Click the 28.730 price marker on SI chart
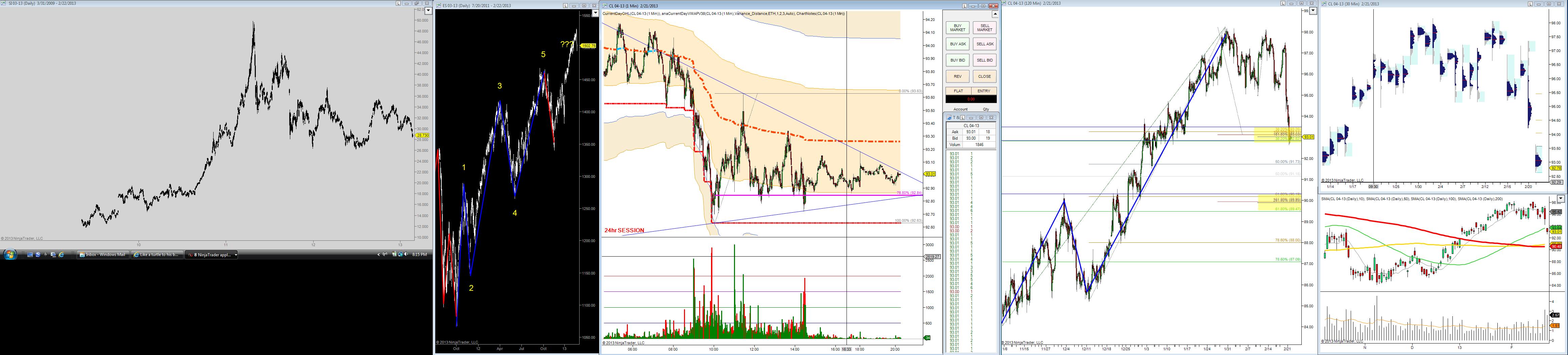The height and width of the screenshot is (355, 1568). (423, 135)
